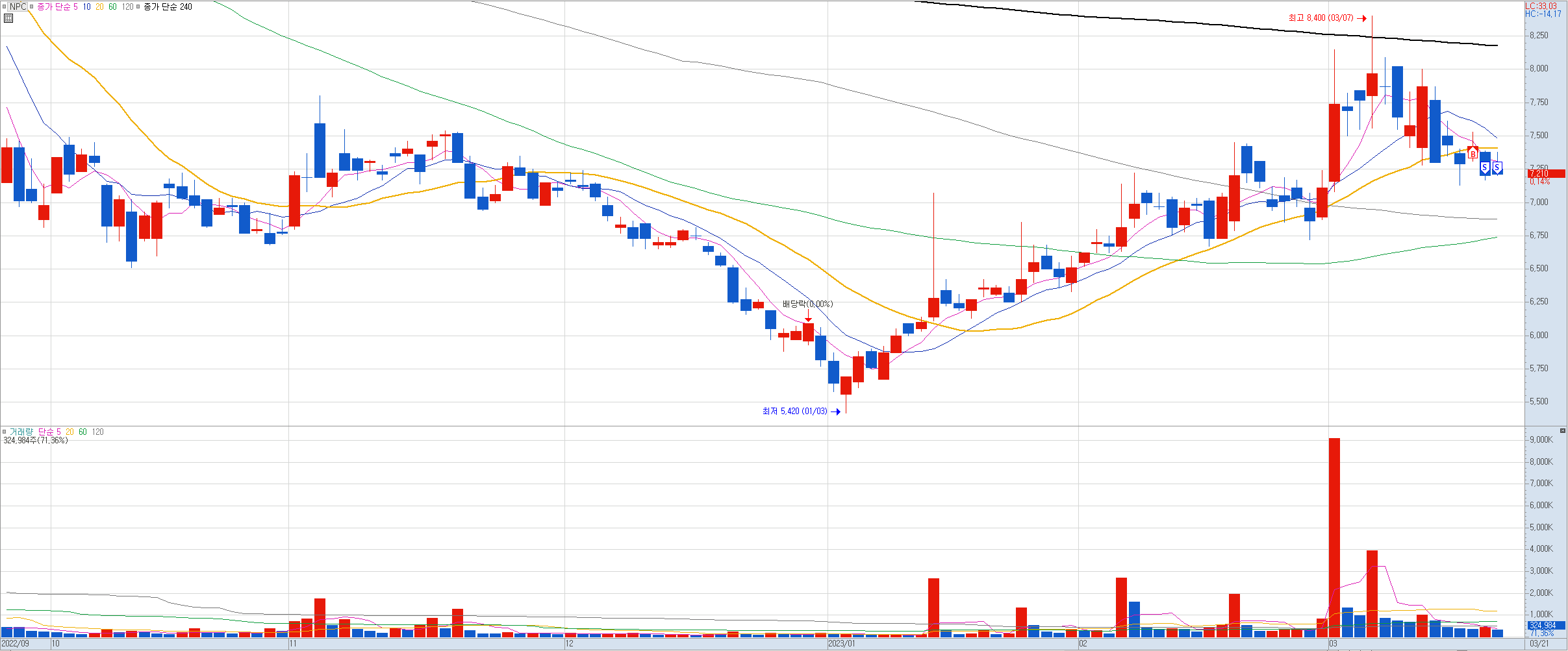The width and height of the screenshot is (1568, 651).
Task: Click the gray 120 volume average label
Action: pos(97,432)
